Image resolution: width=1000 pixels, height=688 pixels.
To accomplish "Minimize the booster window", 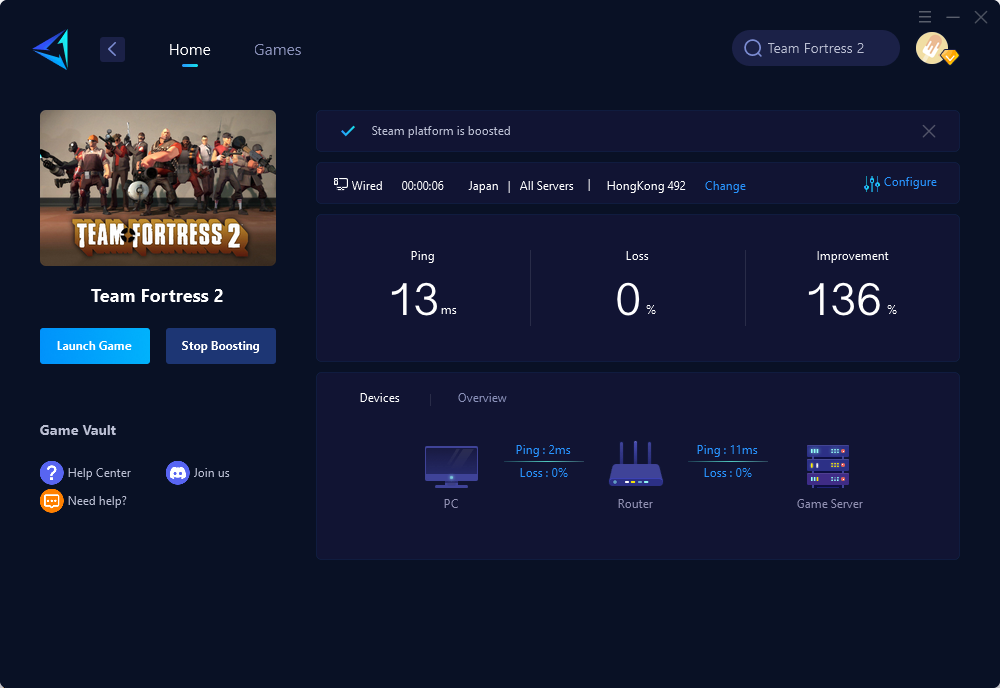I will tap(953, 17).
